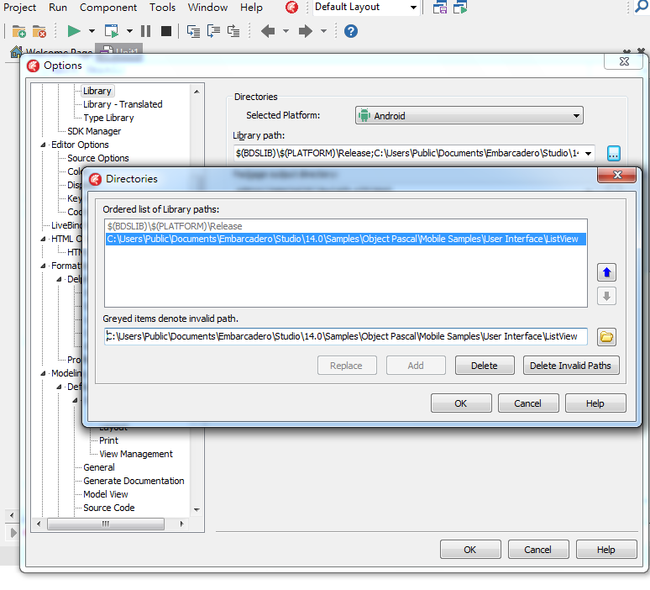
Task: Click the Step Over toolbar icon
Action: click(x=213, y=31)
